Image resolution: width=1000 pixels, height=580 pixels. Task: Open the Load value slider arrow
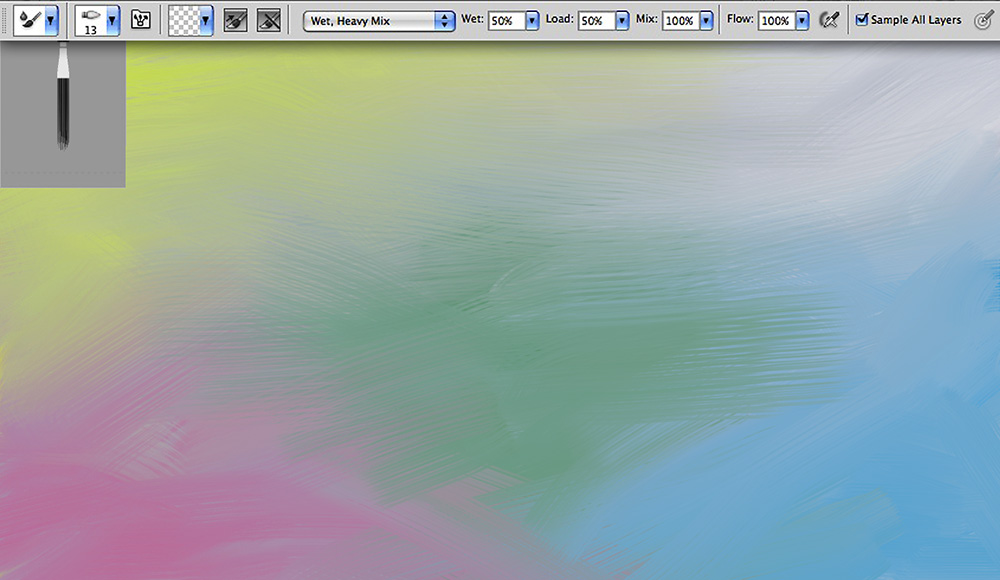click(622, 21)
